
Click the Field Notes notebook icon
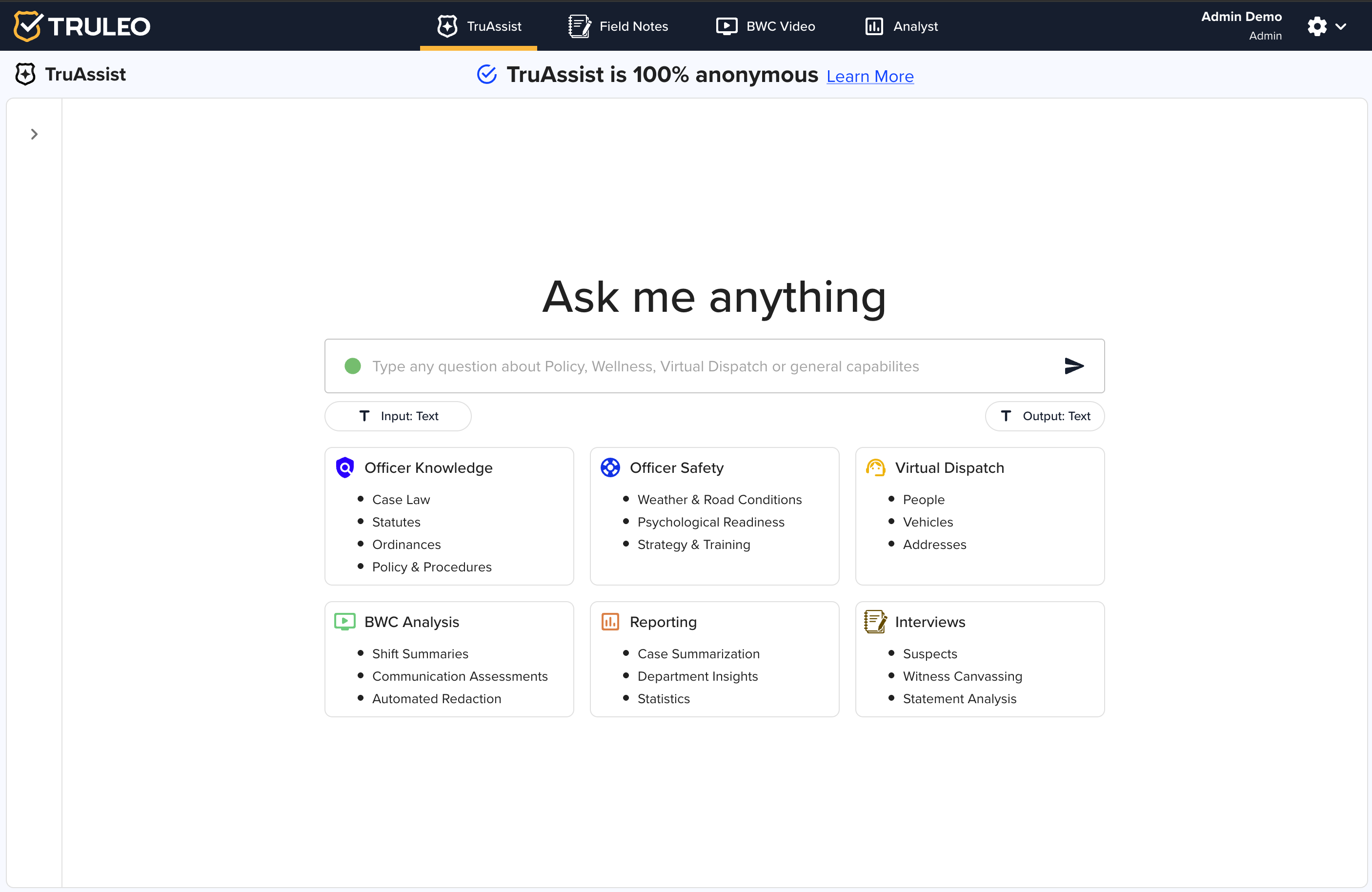pyautogui.click(x=579, y=26)
